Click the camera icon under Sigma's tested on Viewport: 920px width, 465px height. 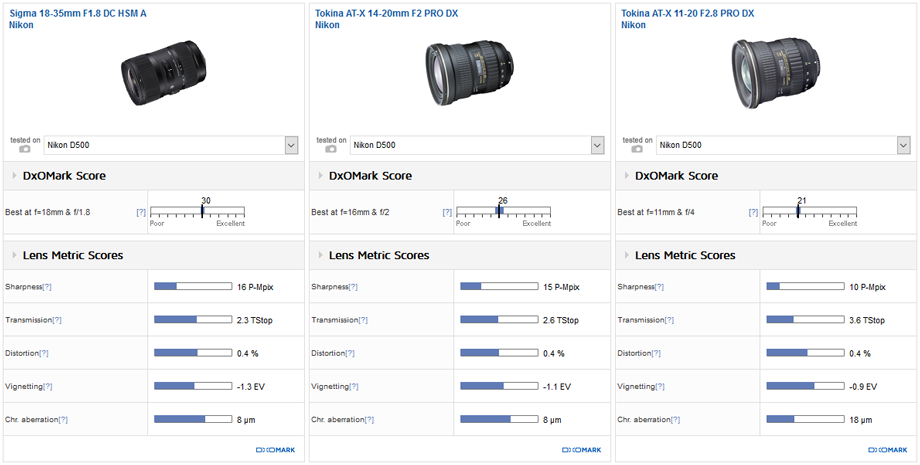[24, 149]
